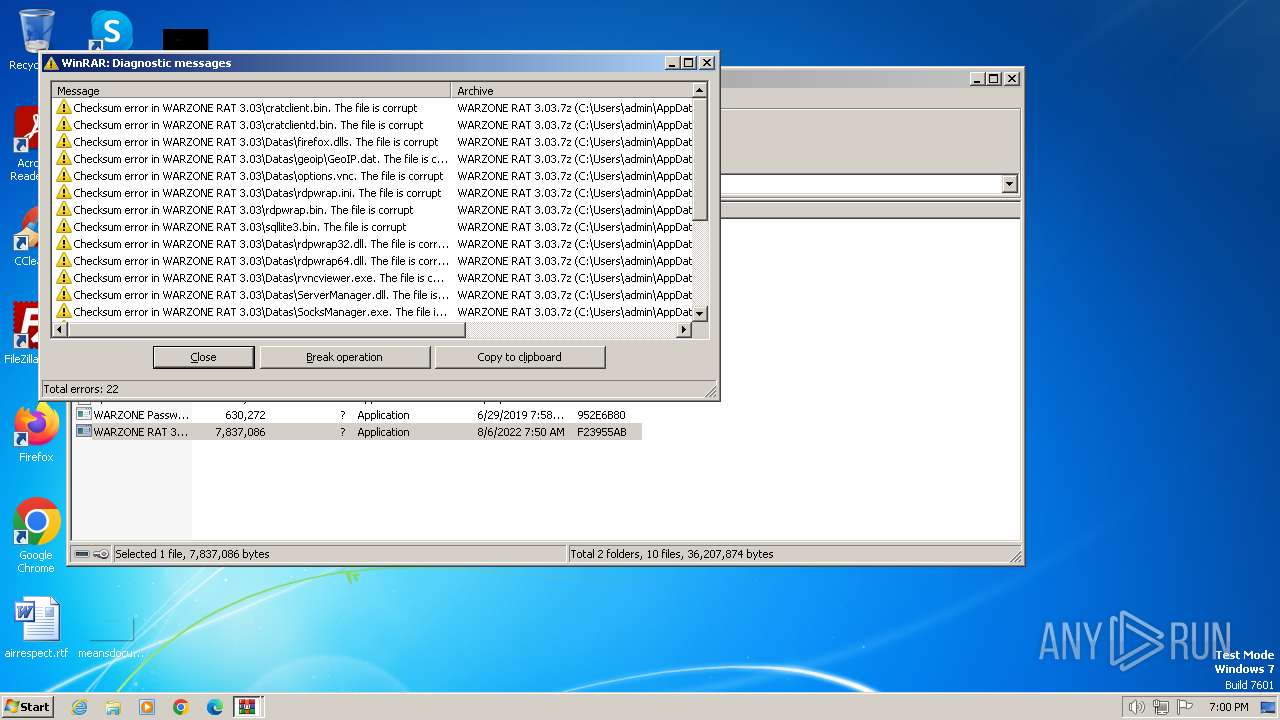Screen dimensions: 1280x720
Task: Open the Start menu
Action: pyautogui.click(x=28, y=707)
